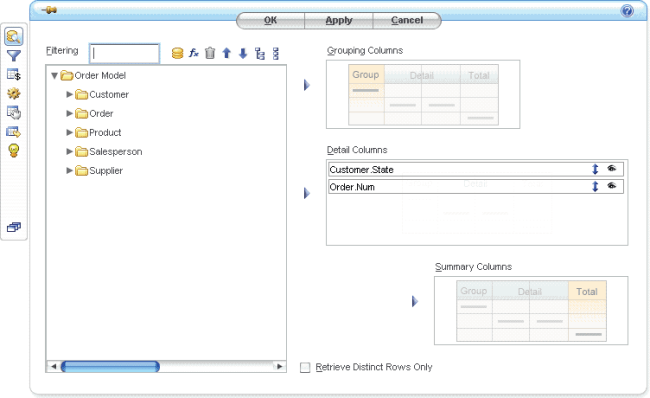
Task: Click the move up arrow icon
Action: [226, 53]
